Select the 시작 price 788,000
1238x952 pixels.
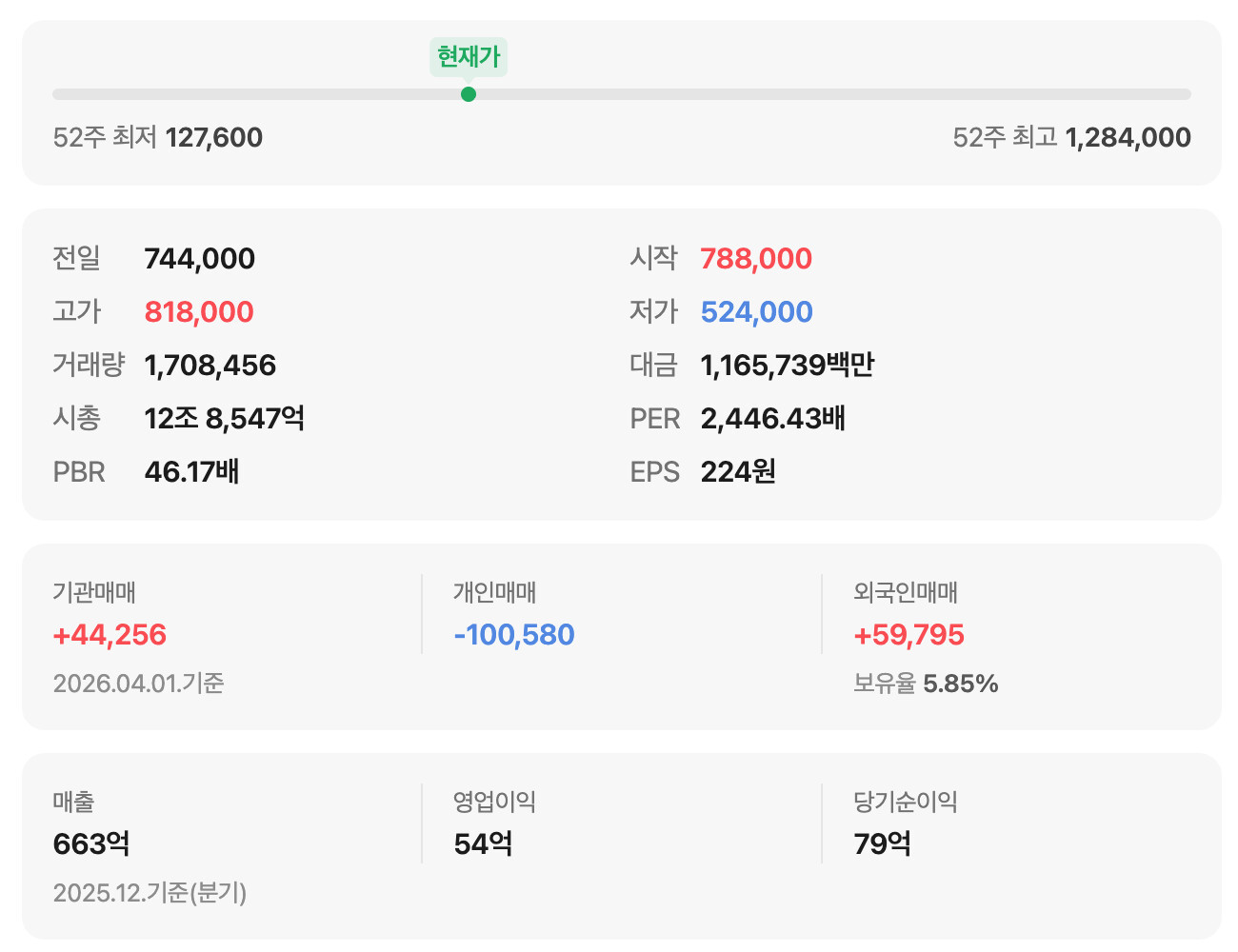click(x=756, y=259)
